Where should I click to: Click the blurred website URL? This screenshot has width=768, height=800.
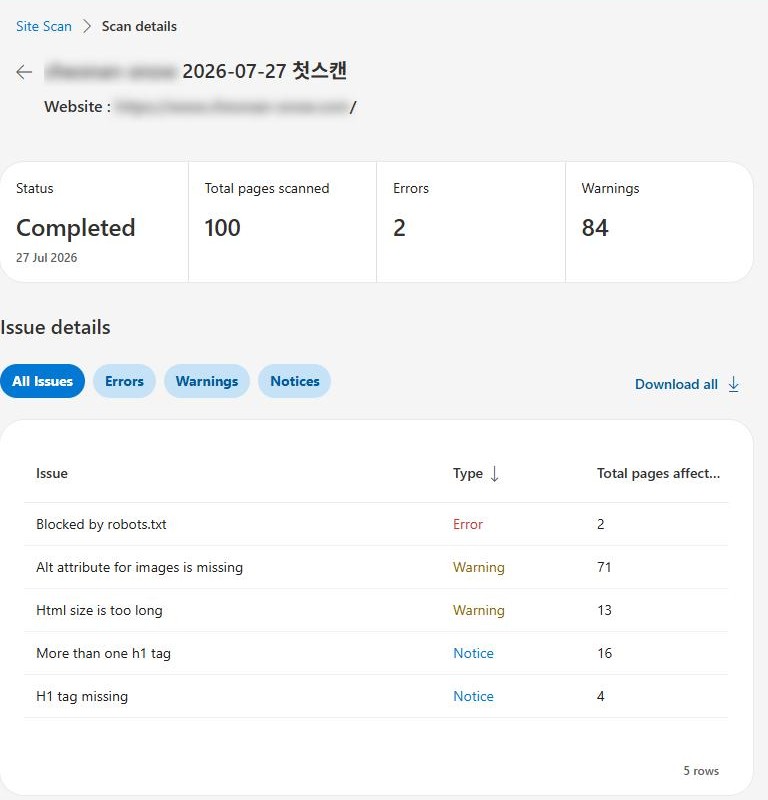232,107
